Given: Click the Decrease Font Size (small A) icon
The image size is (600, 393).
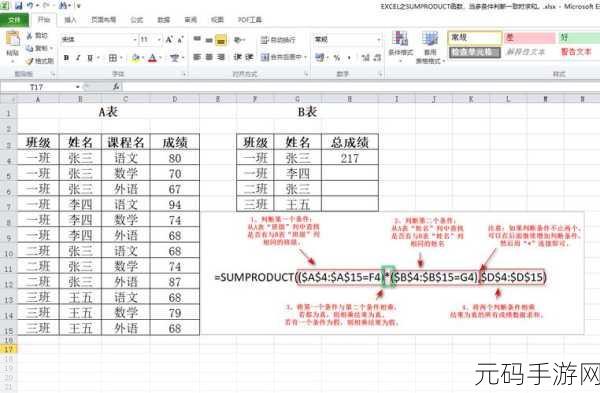Looking at the screenshot, I should pyautogui.click(x=181, y=39).
